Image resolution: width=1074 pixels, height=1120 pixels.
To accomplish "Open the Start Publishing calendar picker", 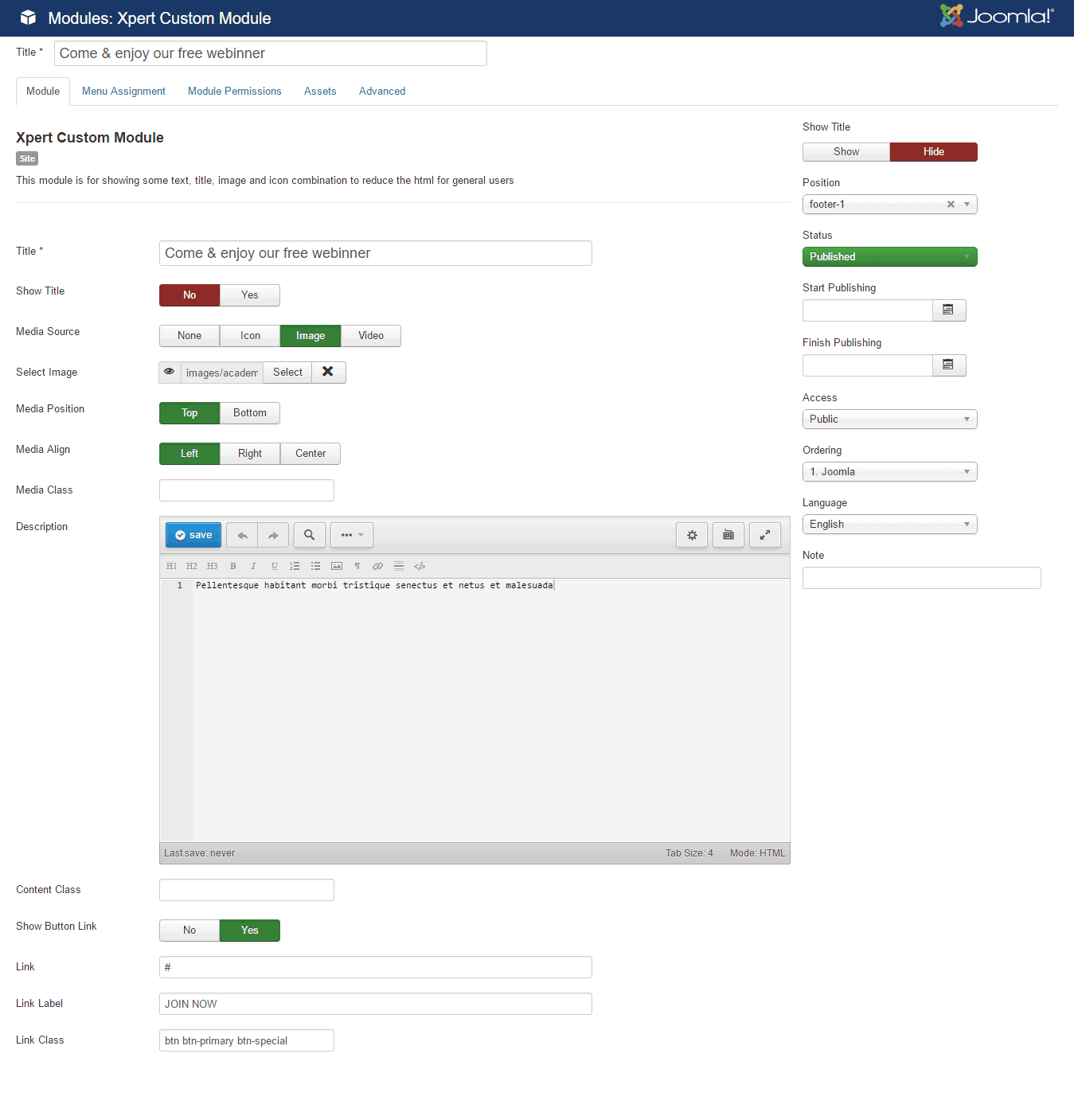I will click(948, 310).
